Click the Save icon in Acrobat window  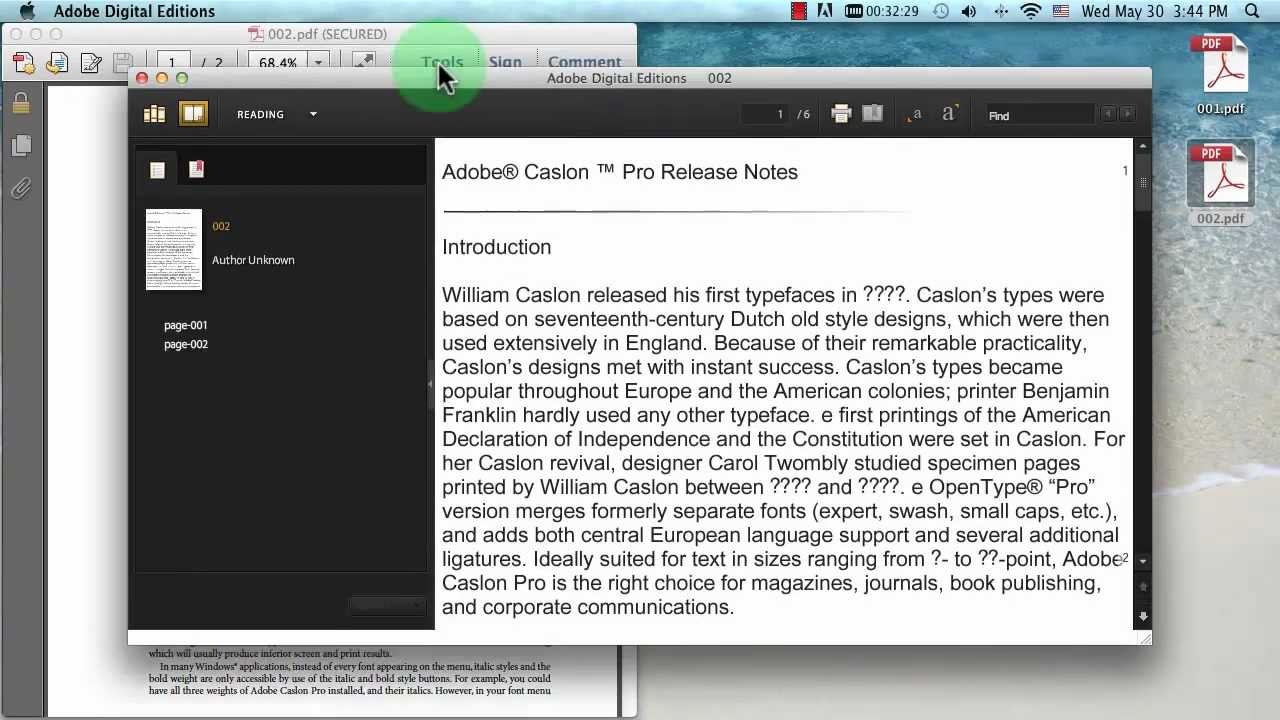122,63
